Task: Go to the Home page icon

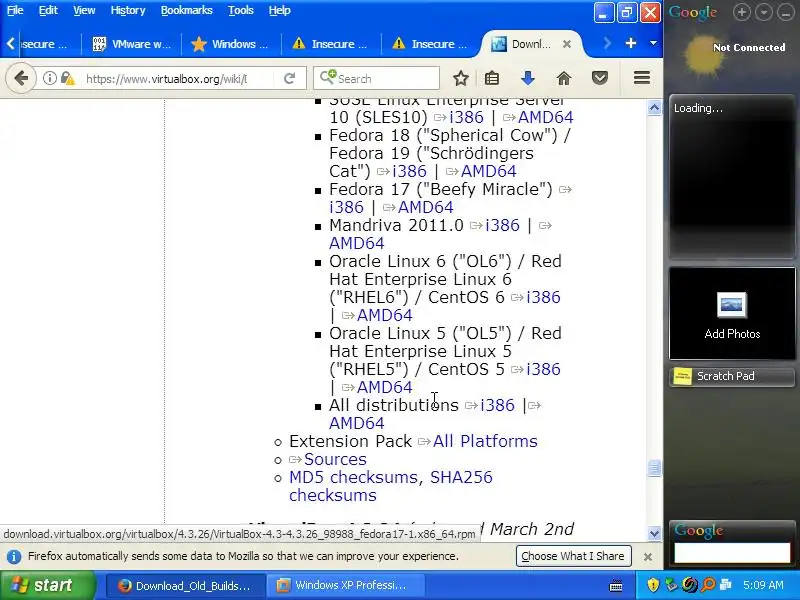Action: [x=564, y=79]
